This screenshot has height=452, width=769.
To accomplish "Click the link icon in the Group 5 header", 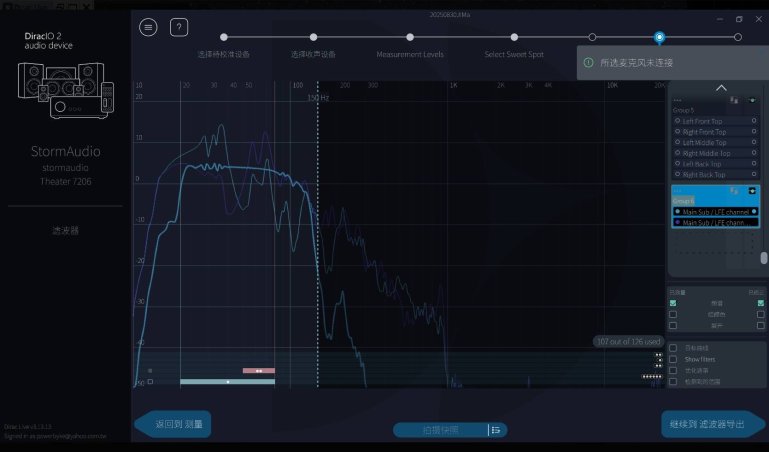I will coord(734,100).
